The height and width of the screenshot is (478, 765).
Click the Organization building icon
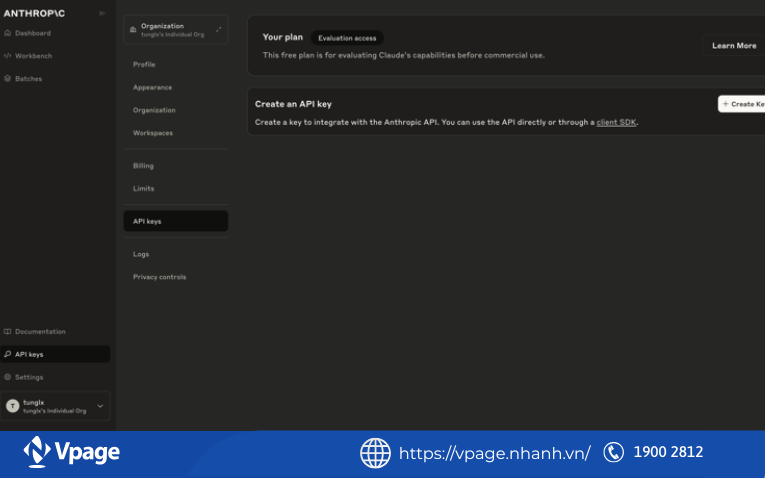point(133,30)
